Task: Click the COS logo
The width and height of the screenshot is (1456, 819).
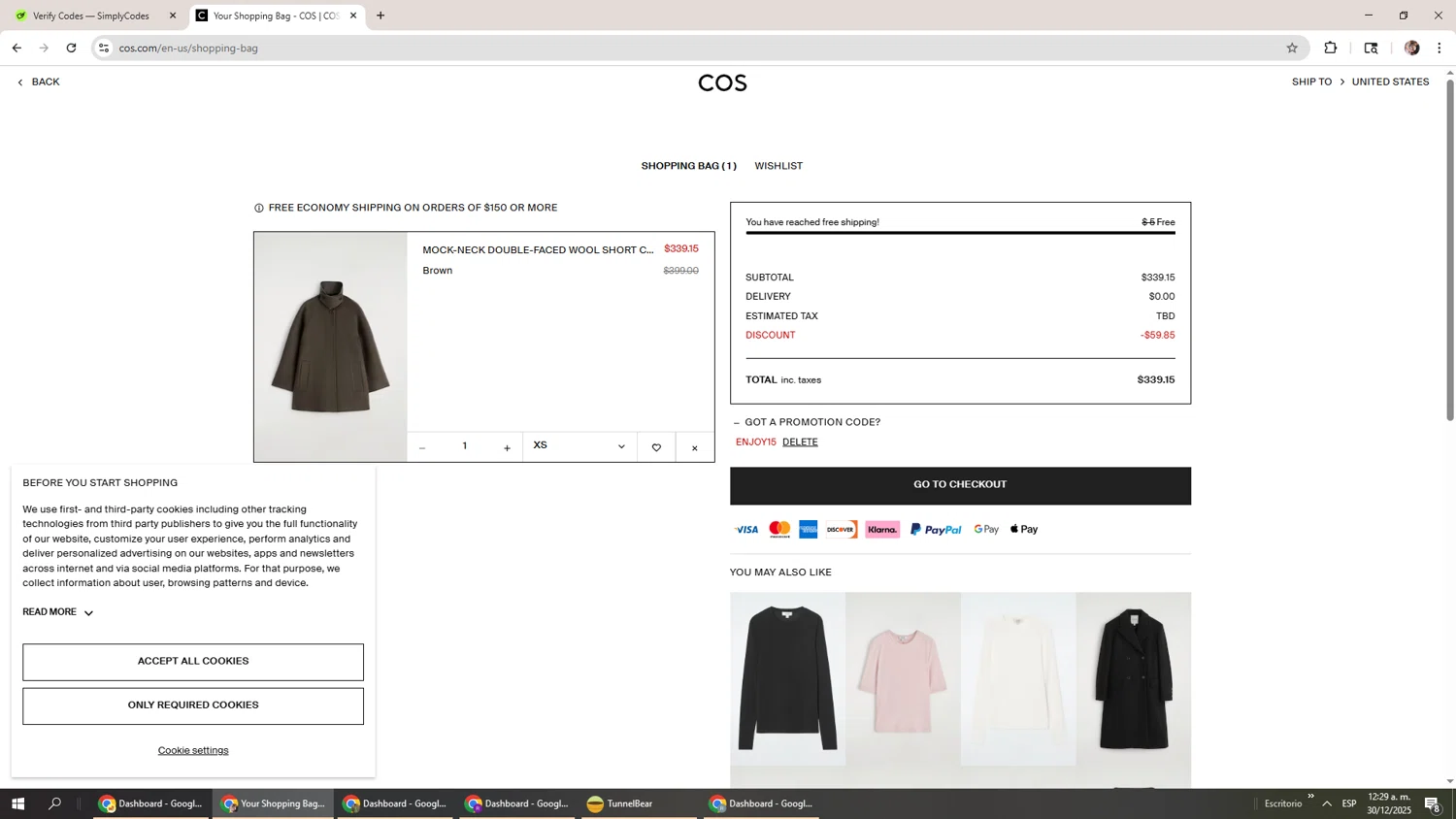Action: click(x=722, y=83)
